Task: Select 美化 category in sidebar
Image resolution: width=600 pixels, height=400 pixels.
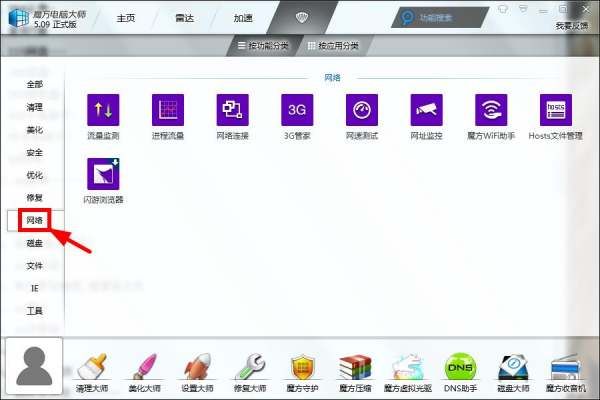Action: click(34, 130)
